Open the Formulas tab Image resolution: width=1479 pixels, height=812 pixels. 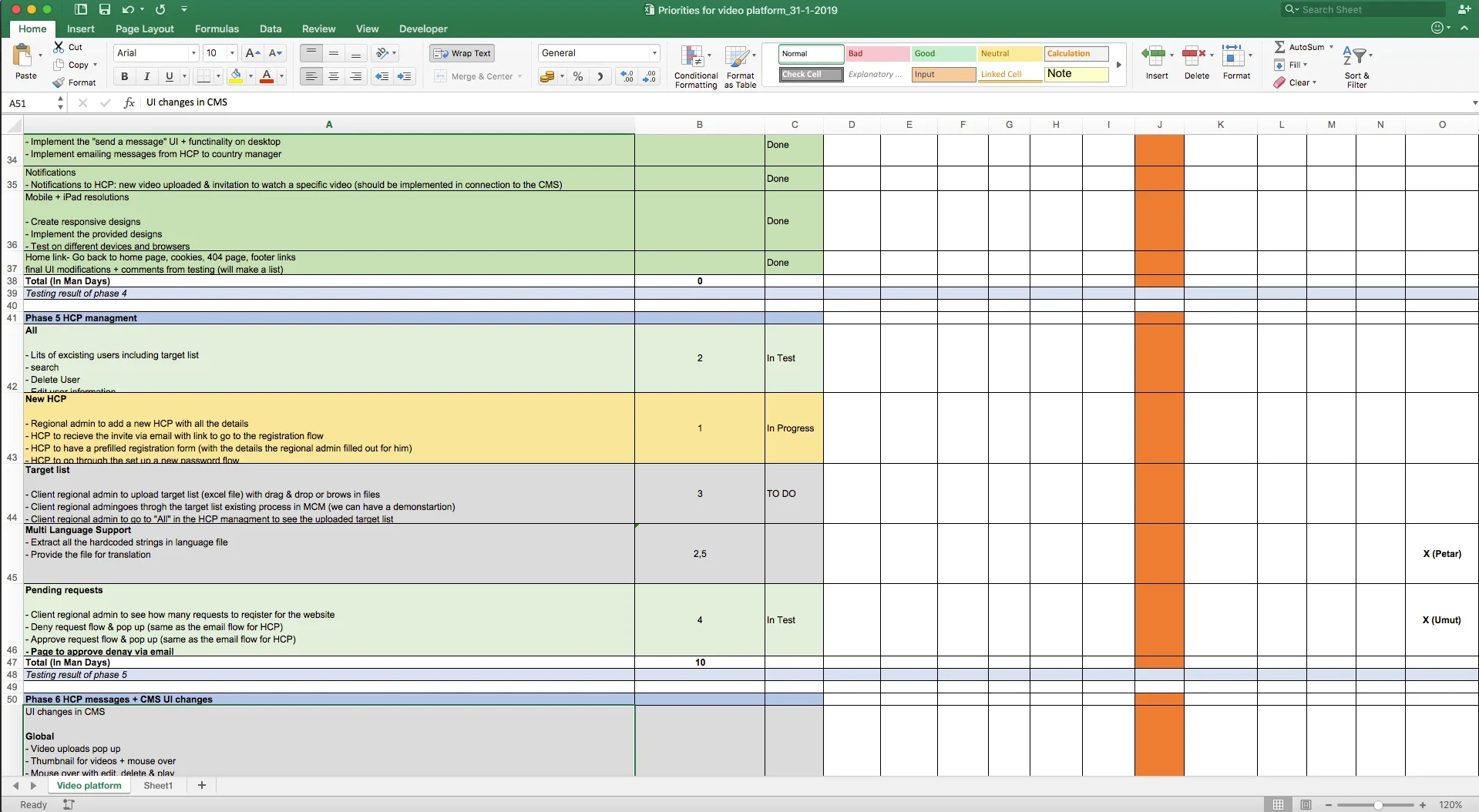217,29
